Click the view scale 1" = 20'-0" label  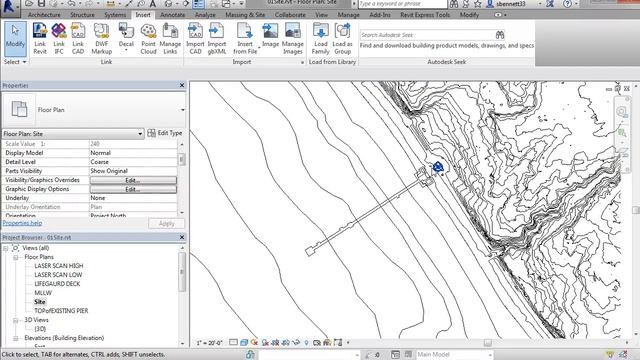209,343
